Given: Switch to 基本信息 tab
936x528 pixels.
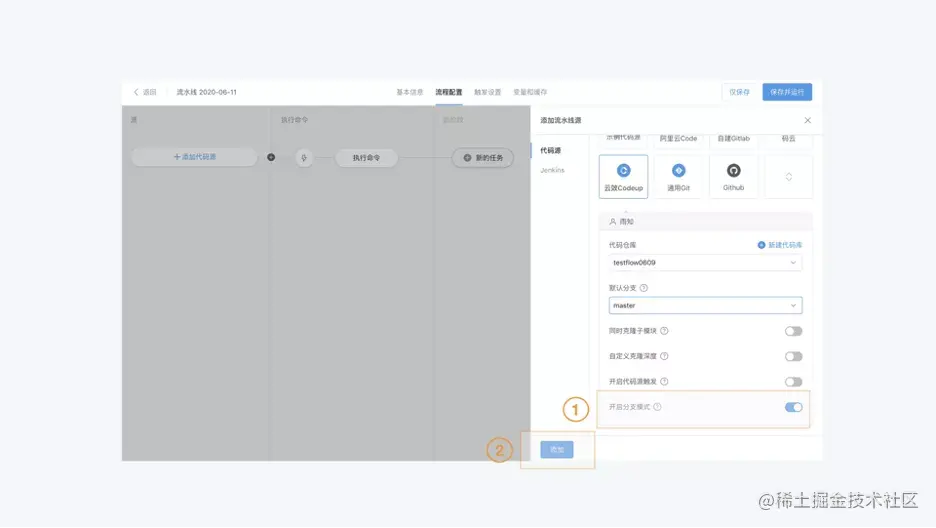Looking at the screenshot, I should click(410, 92).
